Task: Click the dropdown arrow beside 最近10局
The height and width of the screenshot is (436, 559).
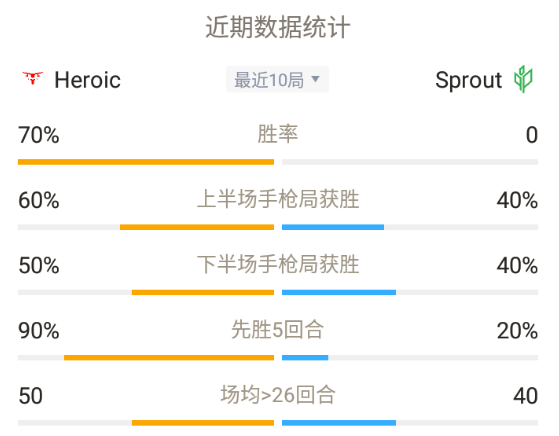Action: [x=315, y=78]
